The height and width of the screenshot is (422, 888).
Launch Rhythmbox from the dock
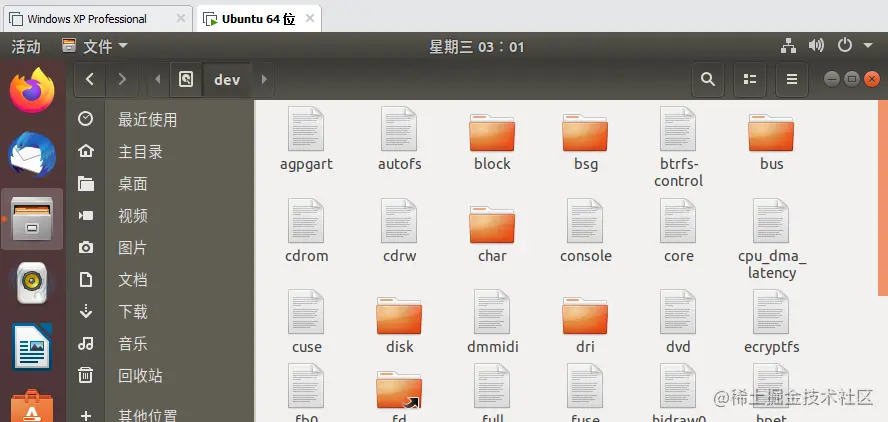[x=32, y=283]
